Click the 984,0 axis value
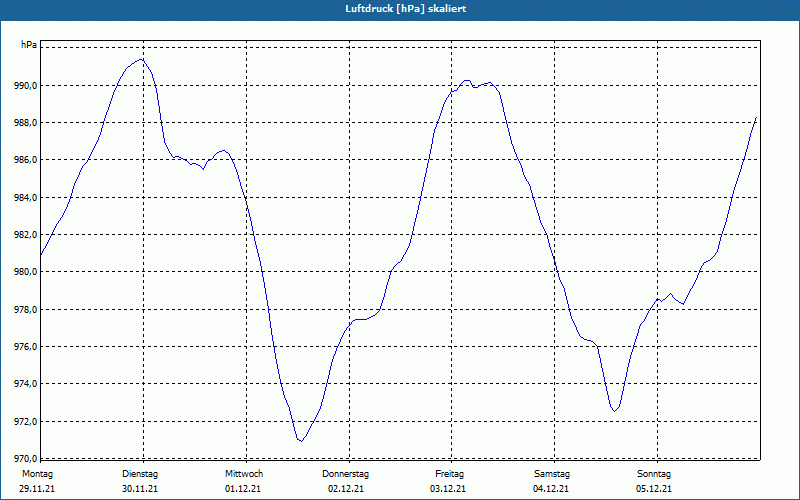Image resolution: width=800 pixels, height=500 pixels. click(x=26, y=198)
